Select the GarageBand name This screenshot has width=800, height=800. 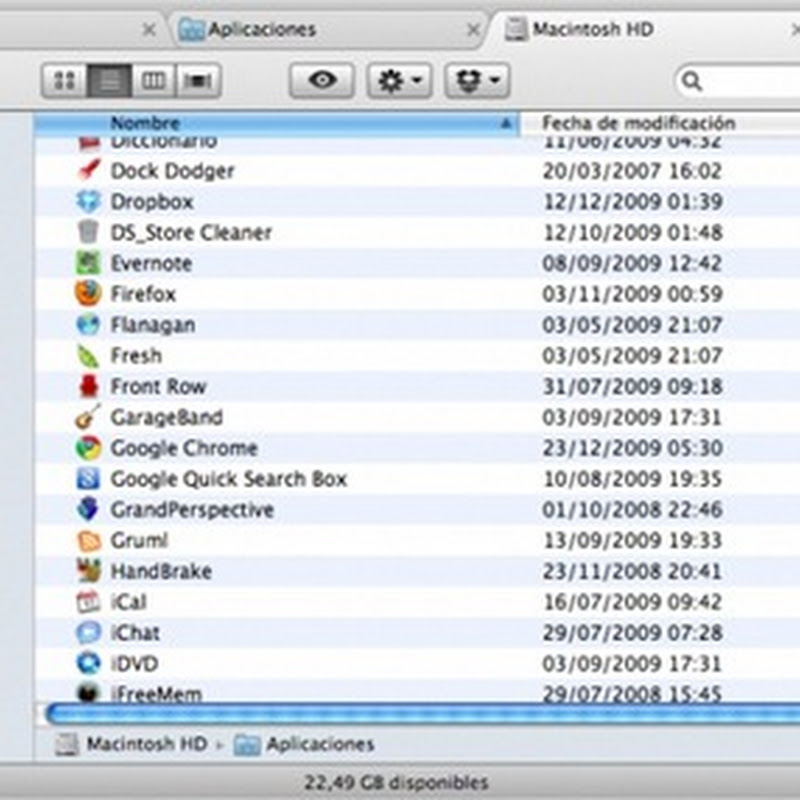coord(167,417)
